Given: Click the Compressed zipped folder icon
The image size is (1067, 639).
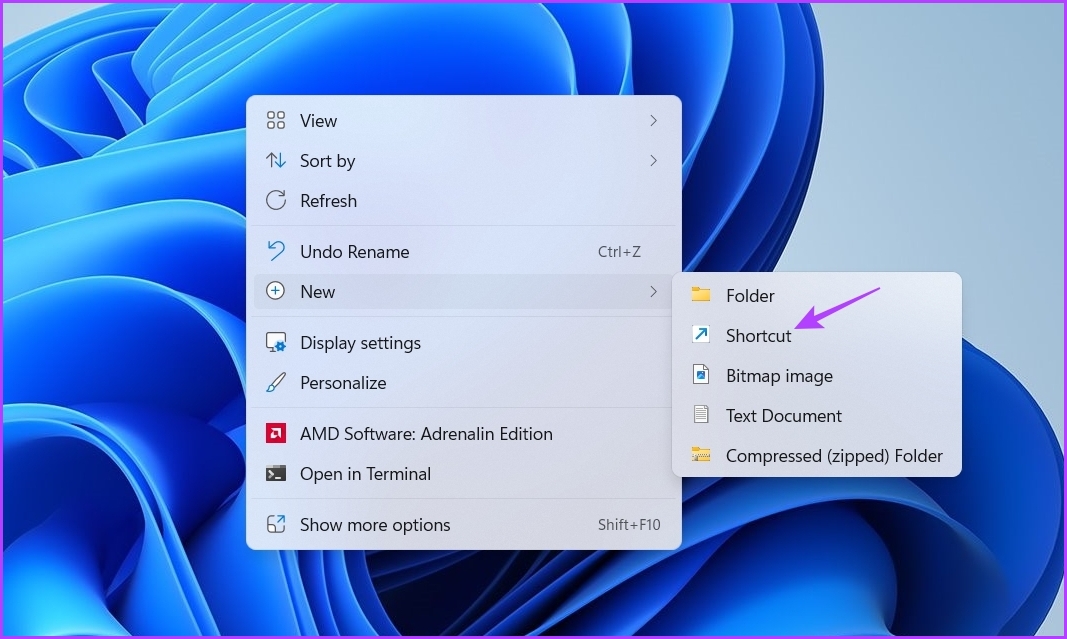Looking at the screenshot, I should 701,455.
